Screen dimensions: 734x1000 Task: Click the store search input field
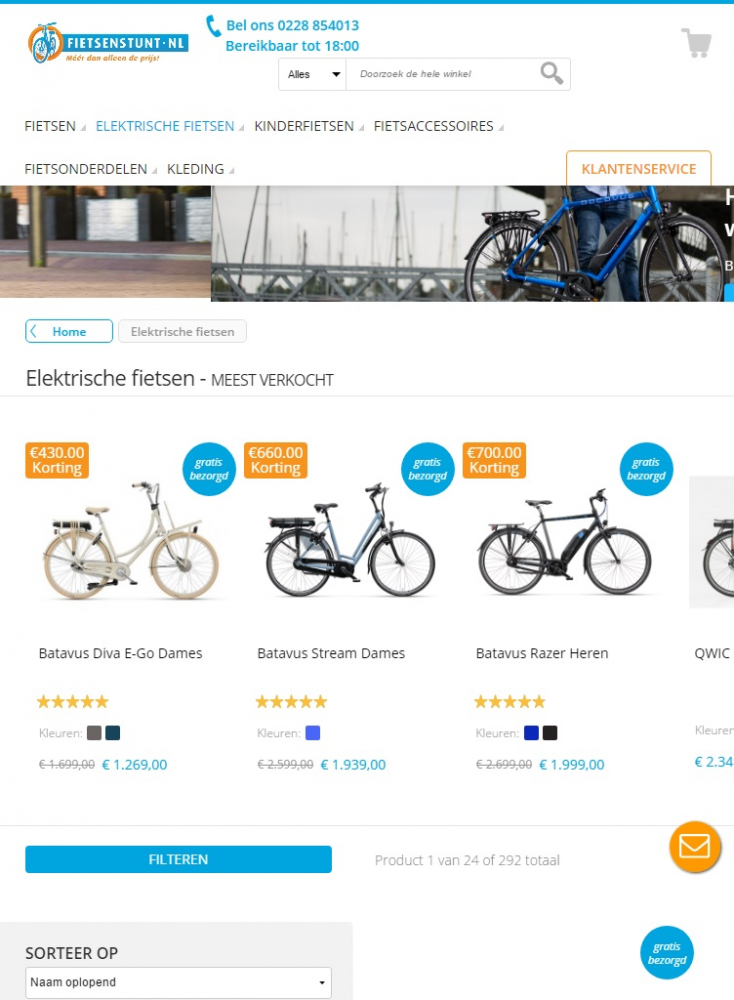[x=443, y=74]
